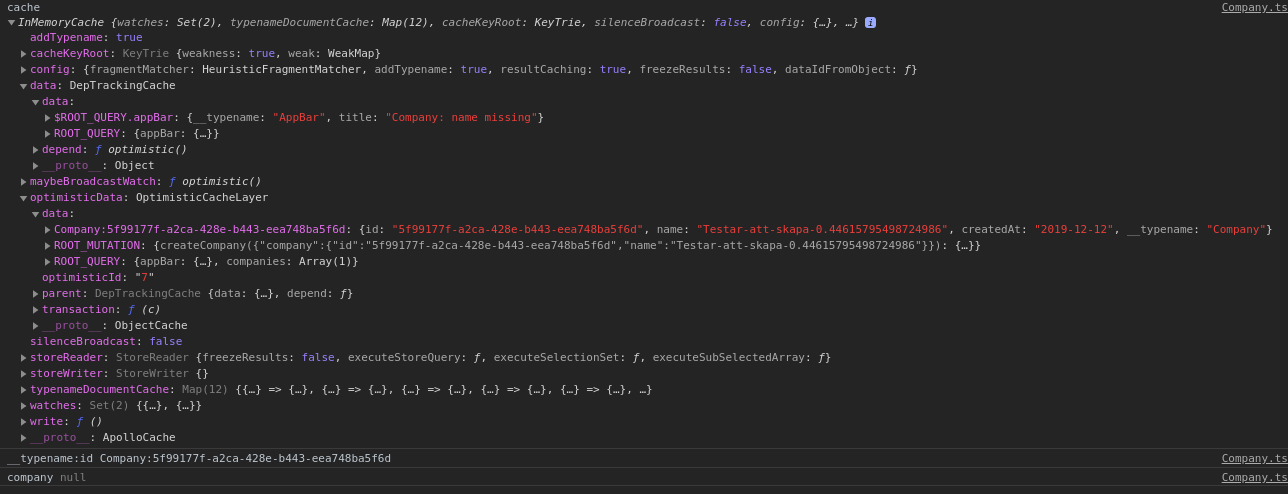Expand the transaction function entry

point(36,310)
